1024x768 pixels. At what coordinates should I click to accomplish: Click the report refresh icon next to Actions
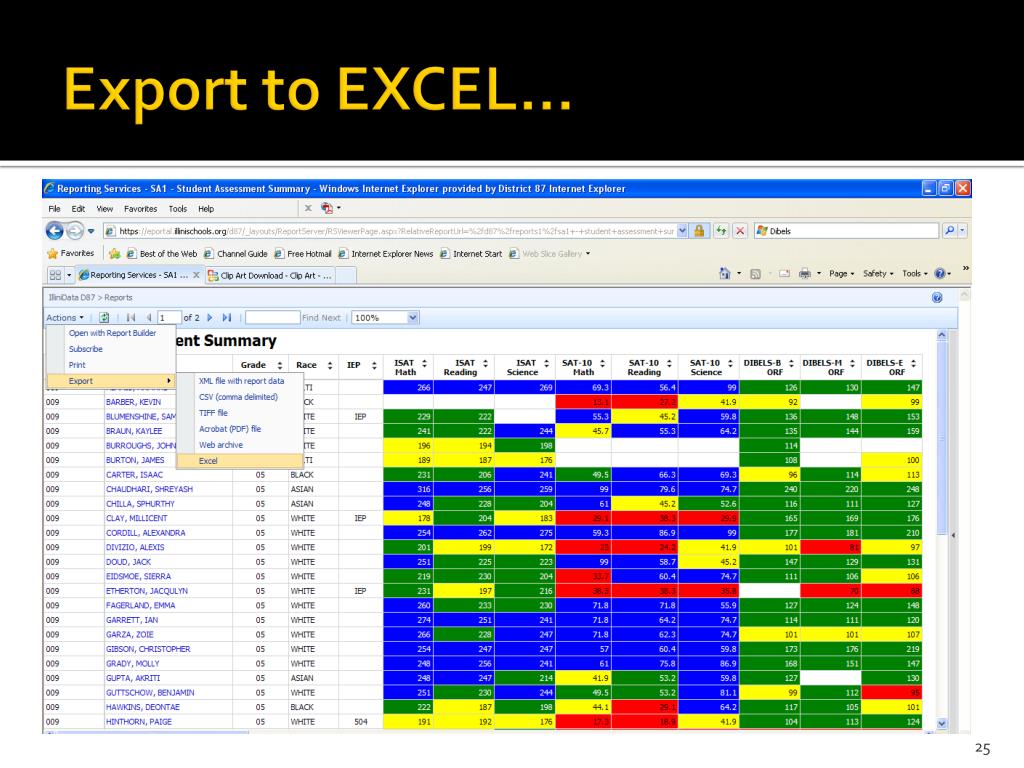(104, 317)
